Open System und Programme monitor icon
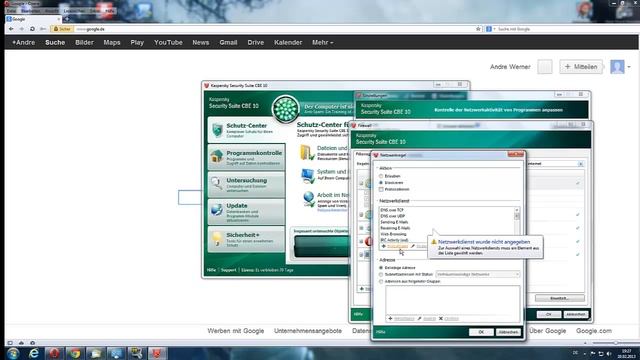640x360 pixels. pyautogui.click(x=307, y=176)
